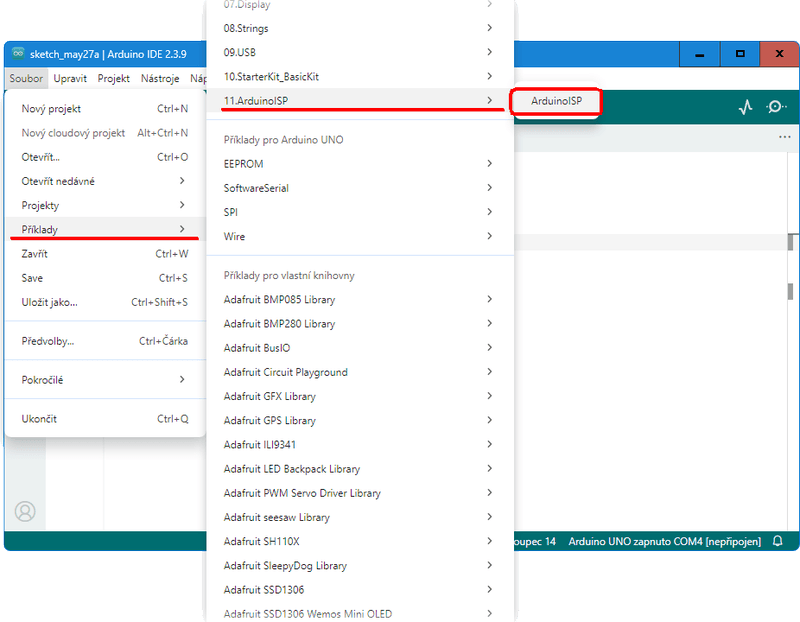Expand SPI examples

coord(360,212)
